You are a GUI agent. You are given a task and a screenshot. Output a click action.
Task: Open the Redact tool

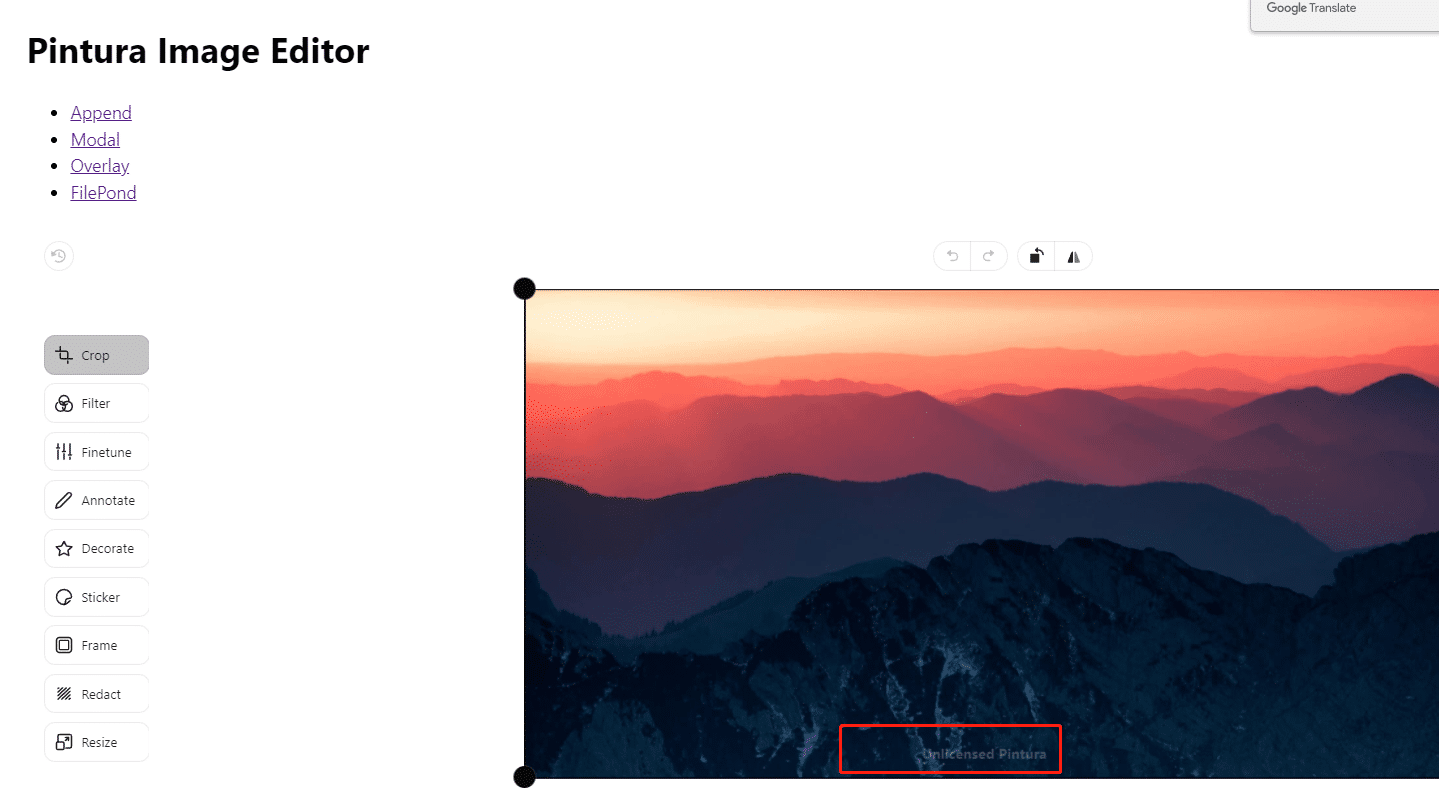pos(96,694)
